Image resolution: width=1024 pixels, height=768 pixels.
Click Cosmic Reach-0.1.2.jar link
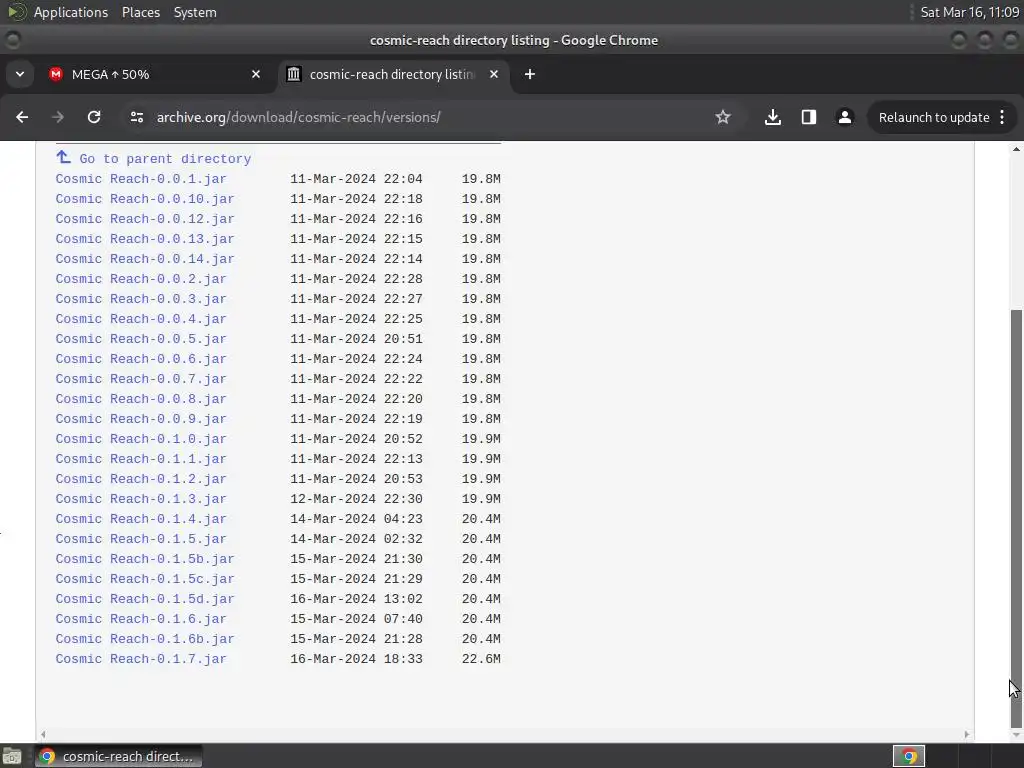coord(141,479)
